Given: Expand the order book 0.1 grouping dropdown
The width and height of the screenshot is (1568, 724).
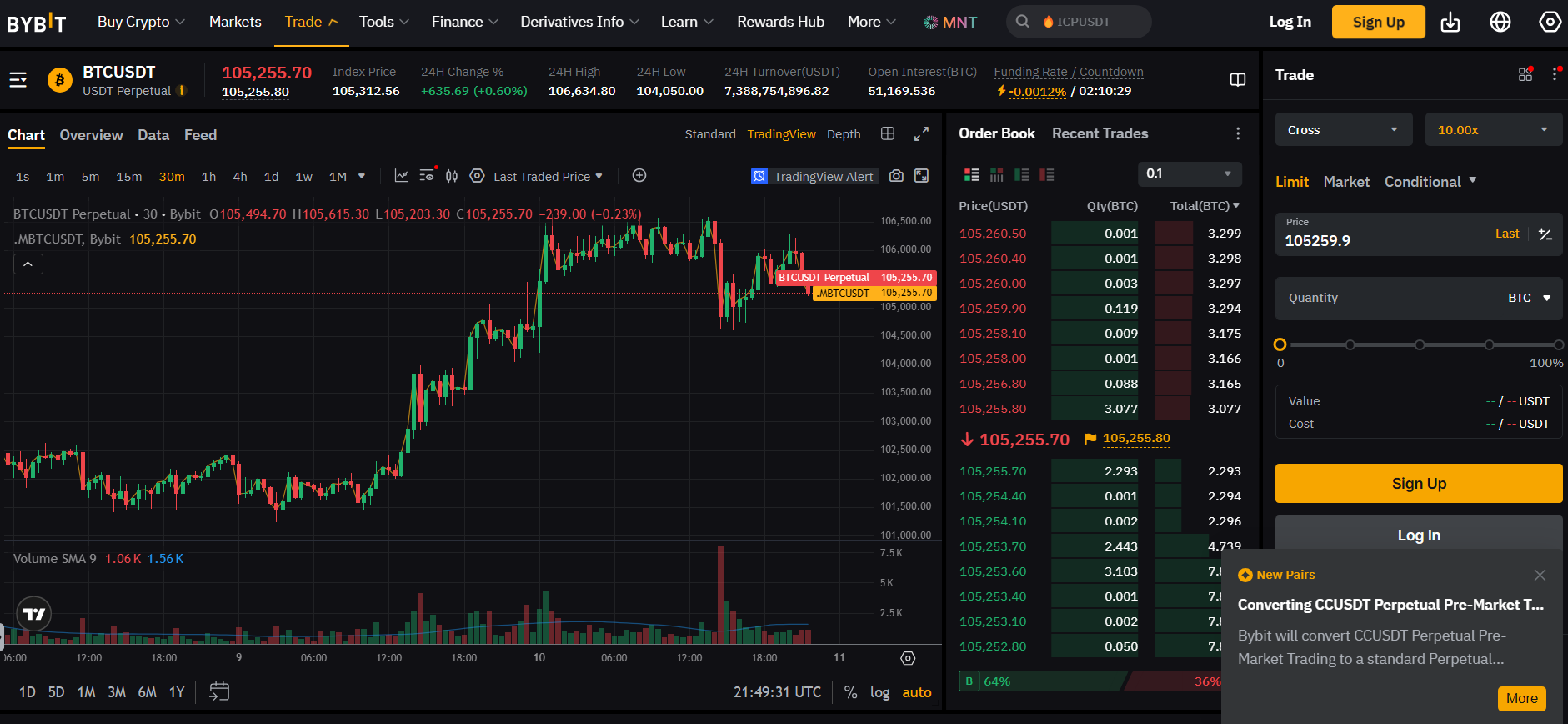Looking at the screenshot, I should pyautogui.click(x=1189, y=173).
